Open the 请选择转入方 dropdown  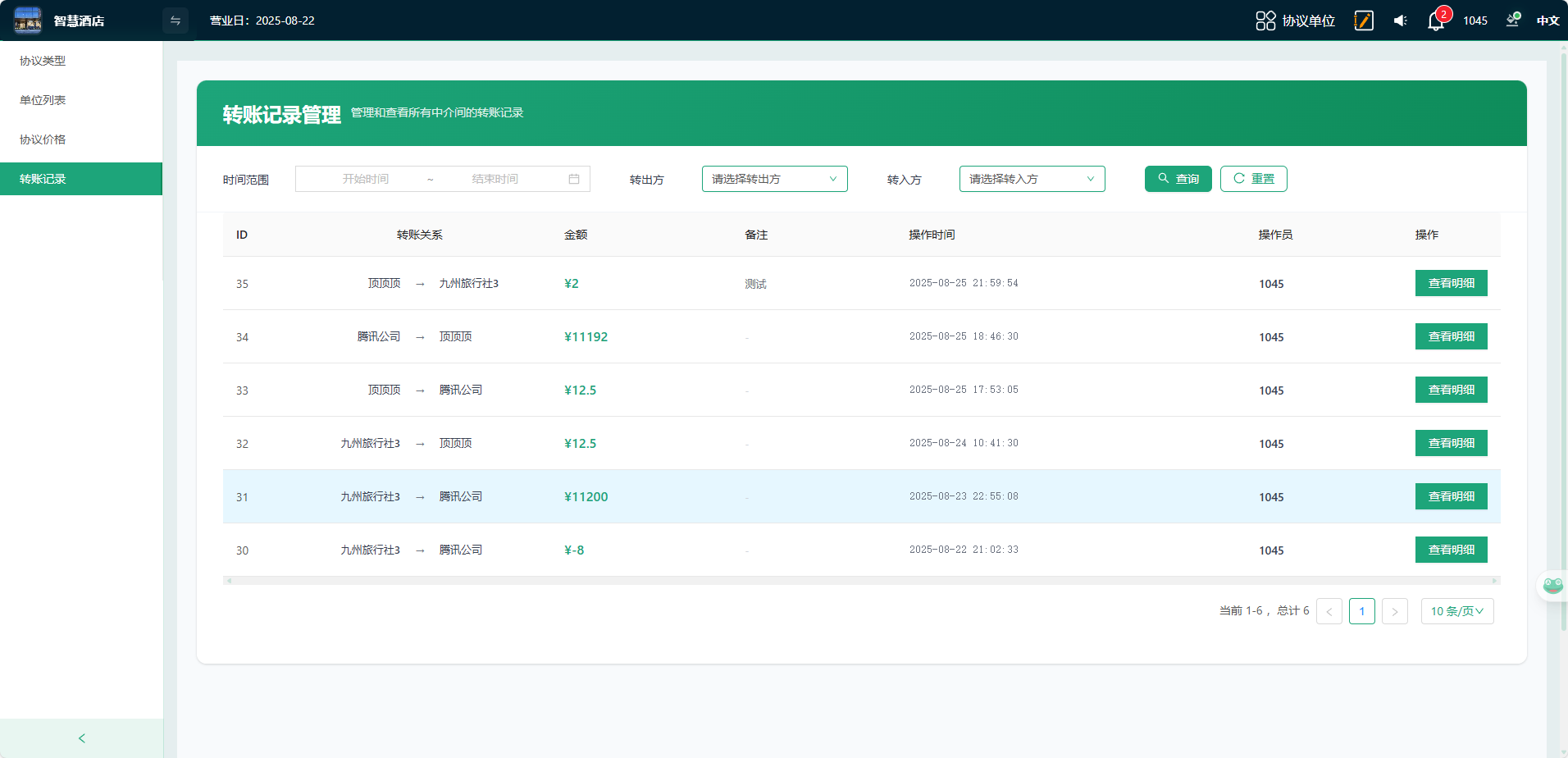(1032, 179)
